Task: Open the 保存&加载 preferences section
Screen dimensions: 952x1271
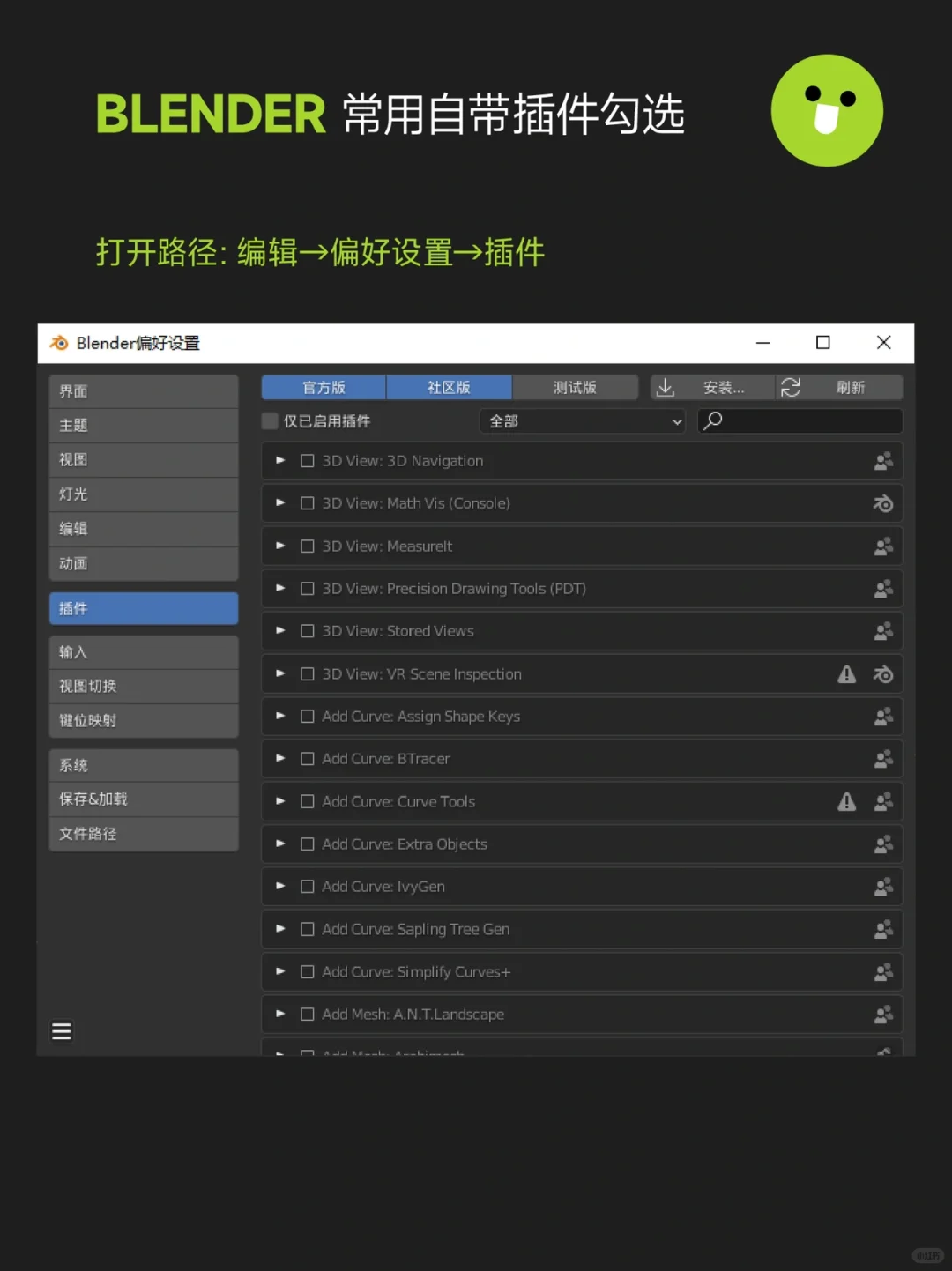Action: coord(144,799)
